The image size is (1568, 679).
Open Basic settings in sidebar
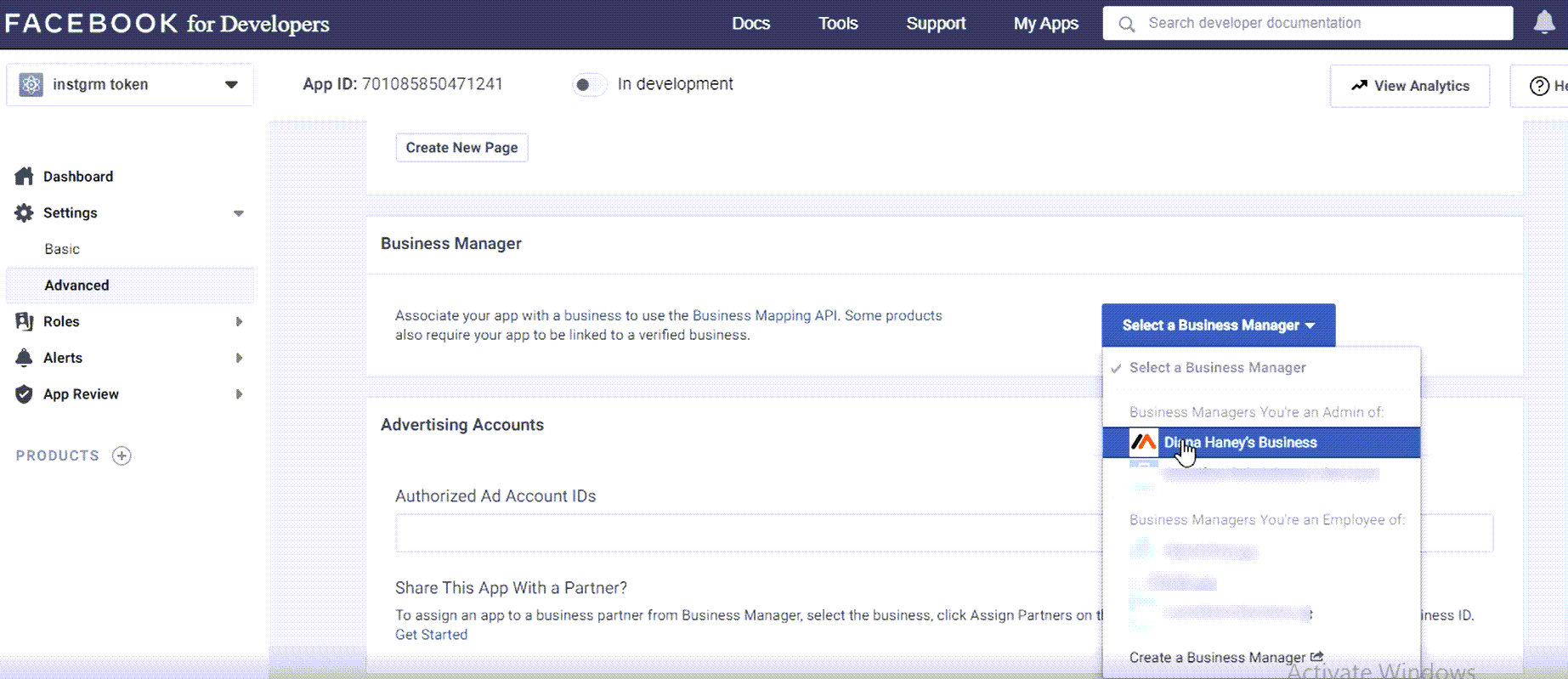62,249
